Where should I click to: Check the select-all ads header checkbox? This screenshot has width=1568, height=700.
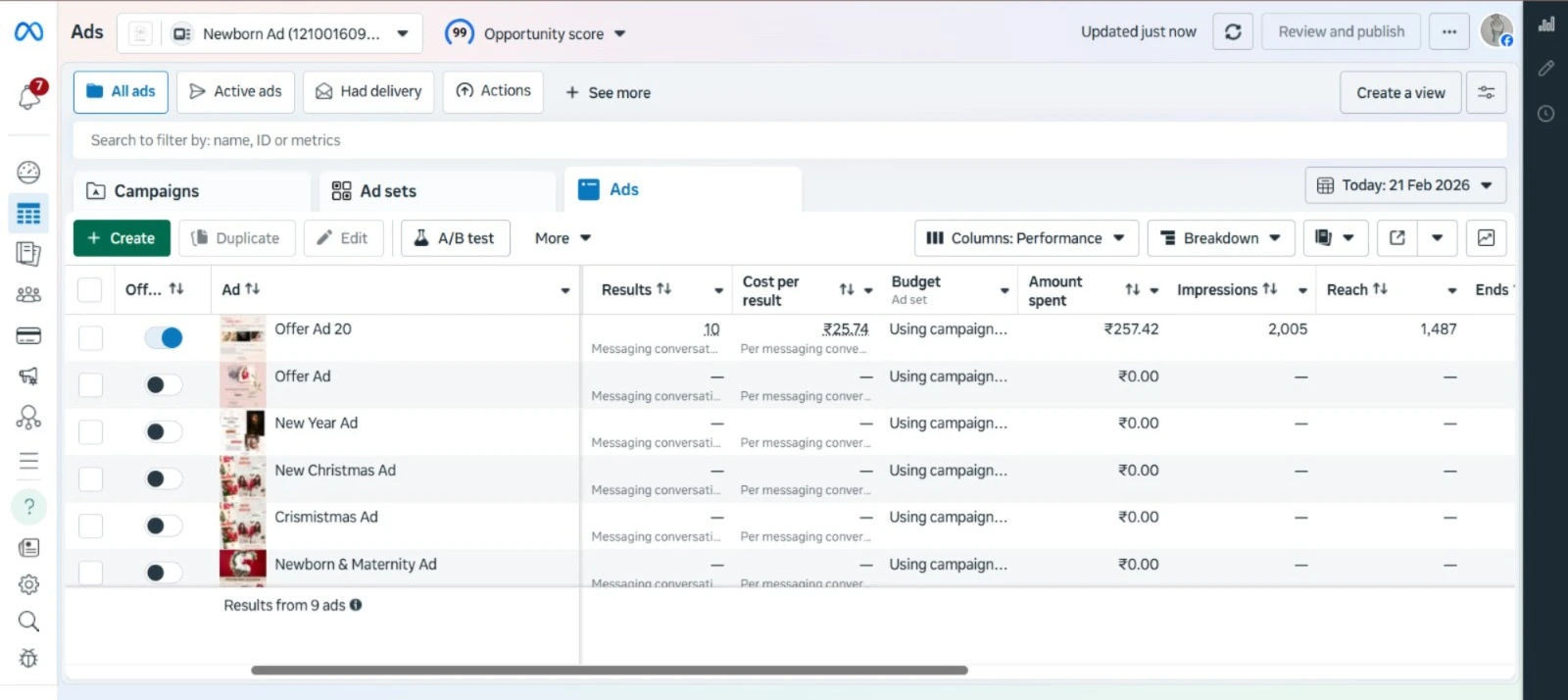(90, 289)
